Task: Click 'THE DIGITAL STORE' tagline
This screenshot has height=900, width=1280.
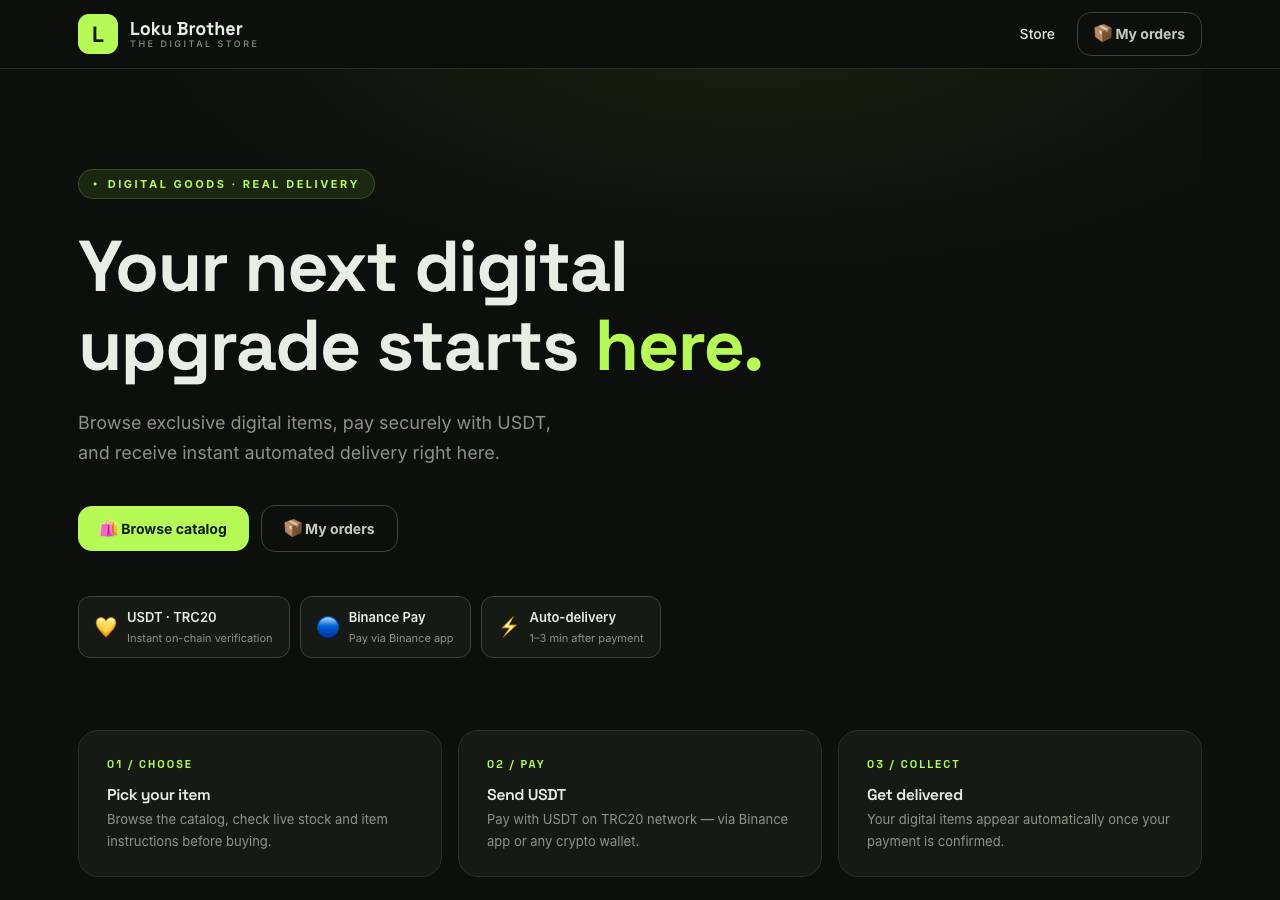Action: coord(194,44)
